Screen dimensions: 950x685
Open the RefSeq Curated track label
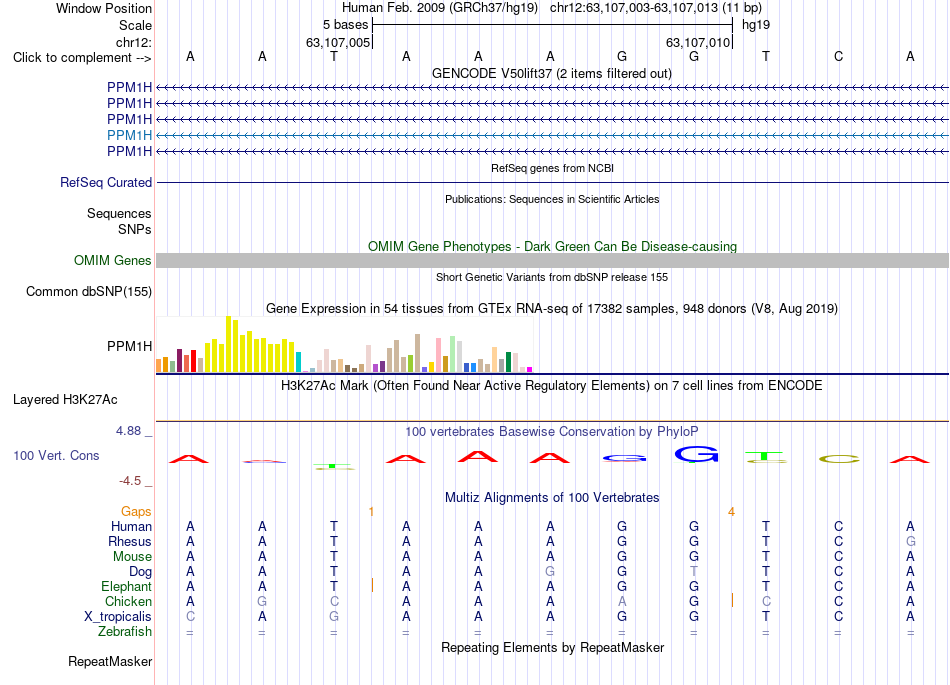point(105,182)
